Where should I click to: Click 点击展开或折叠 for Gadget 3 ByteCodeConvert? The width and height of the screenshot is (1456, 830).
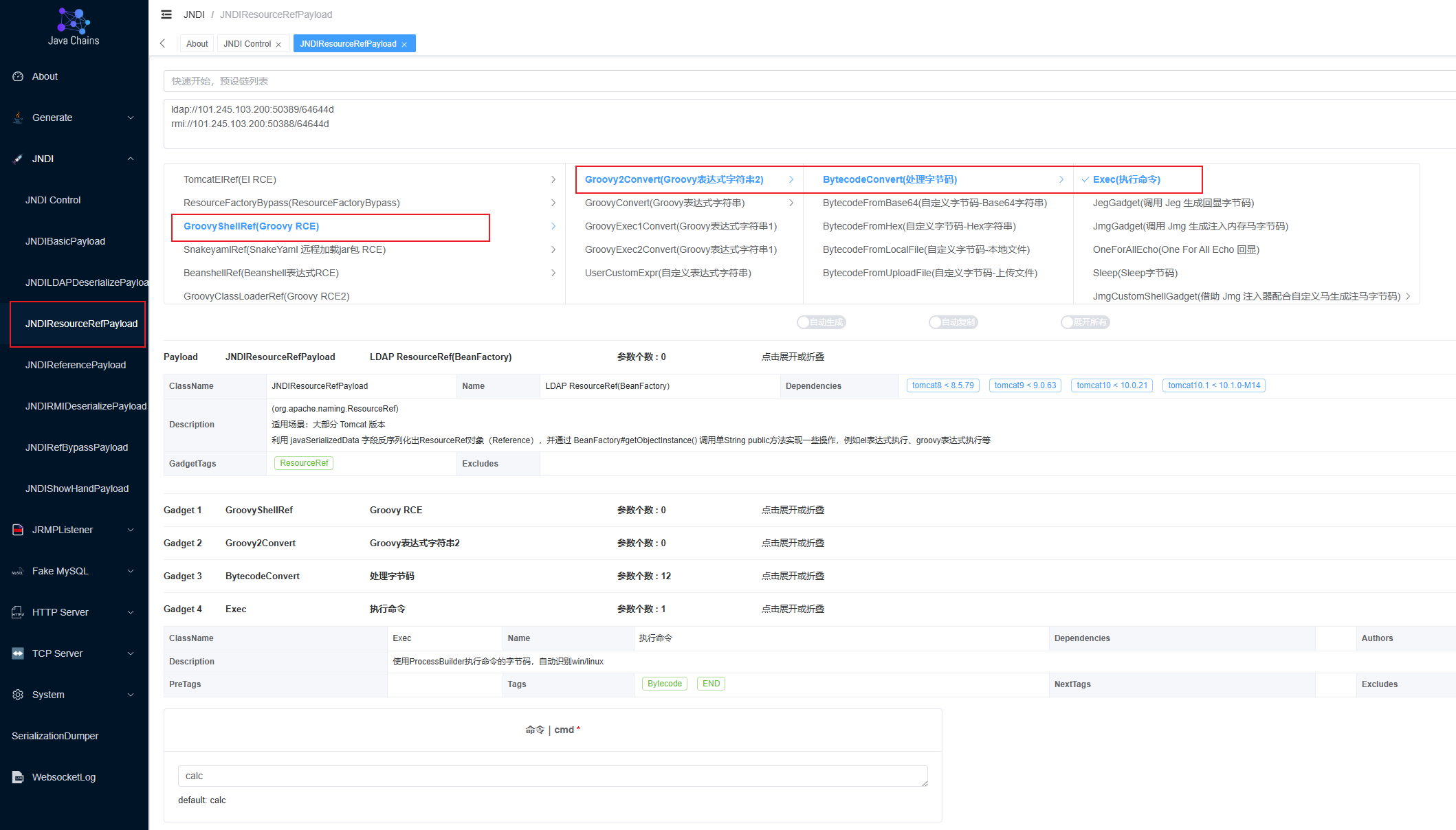click(793, 576)
